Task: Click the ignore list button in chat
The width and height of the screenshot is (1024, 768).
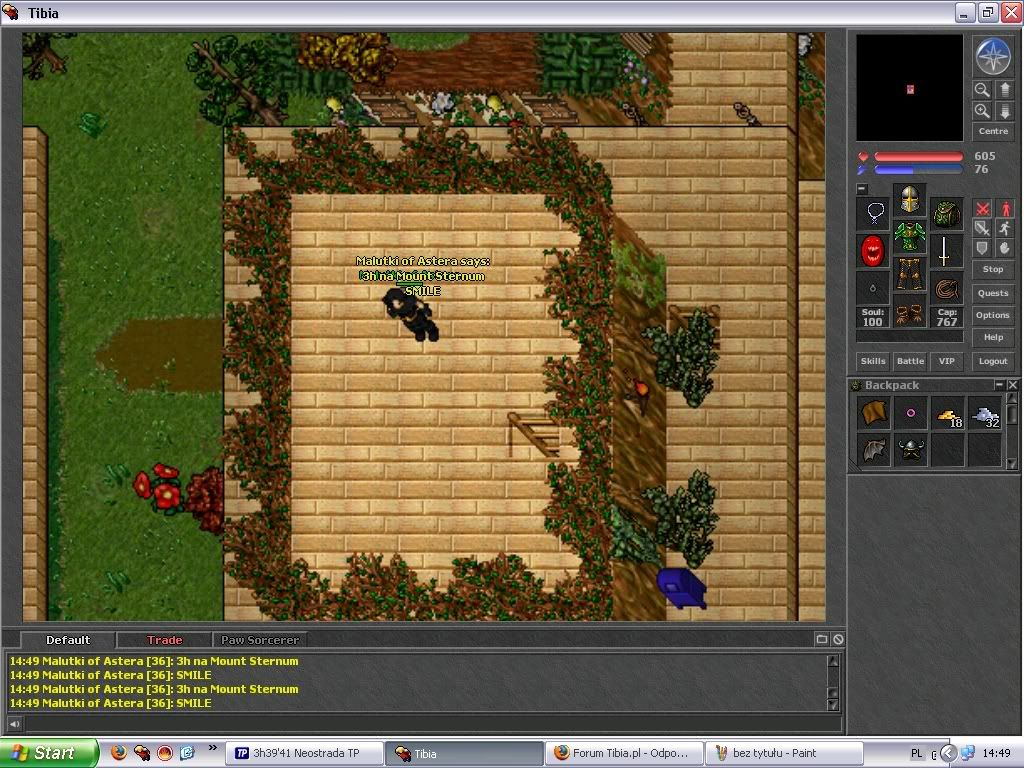Action: 839,639
